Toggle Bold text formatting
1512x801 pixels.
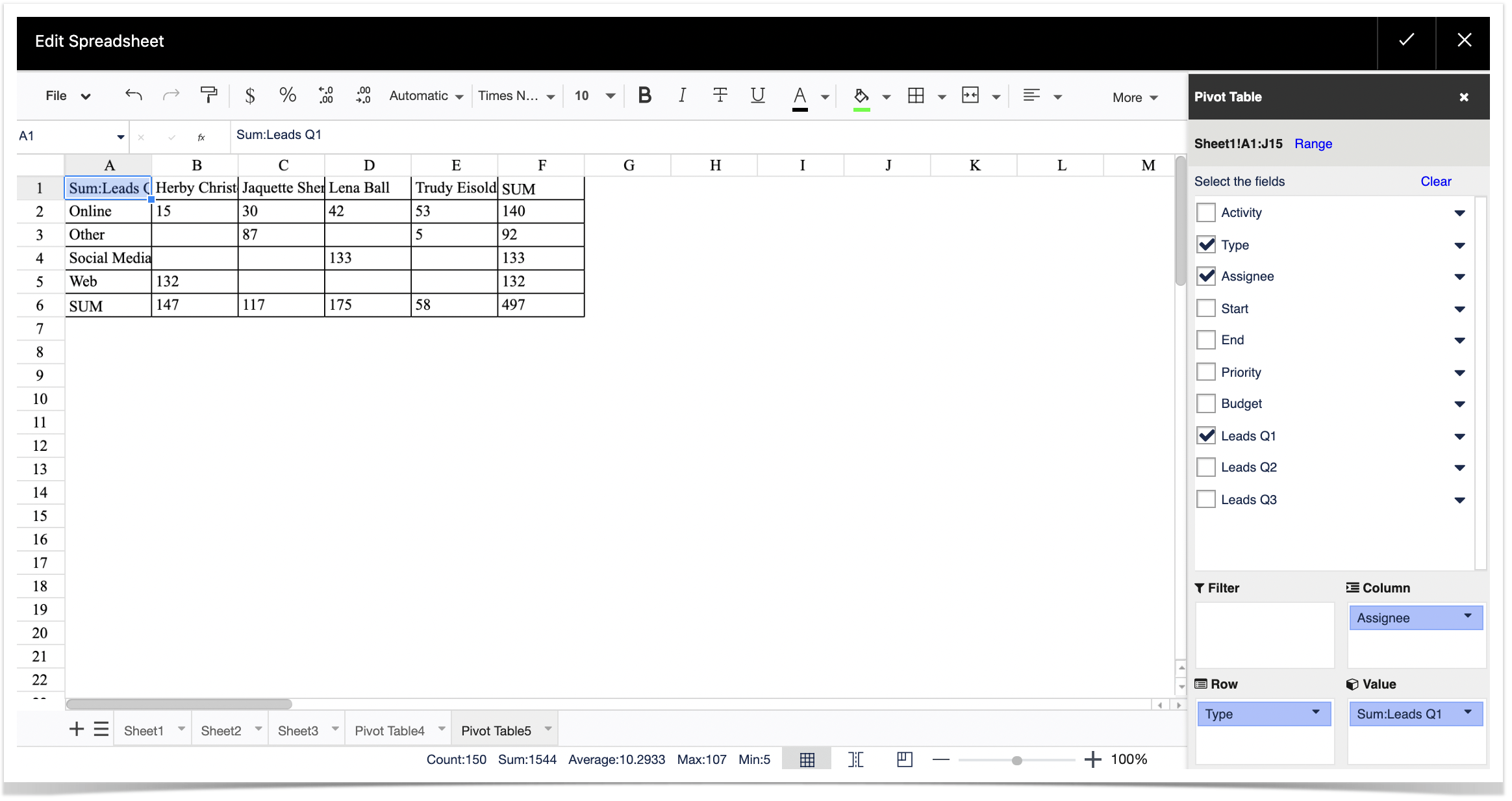pyautogui.click(x=644, y=95)
